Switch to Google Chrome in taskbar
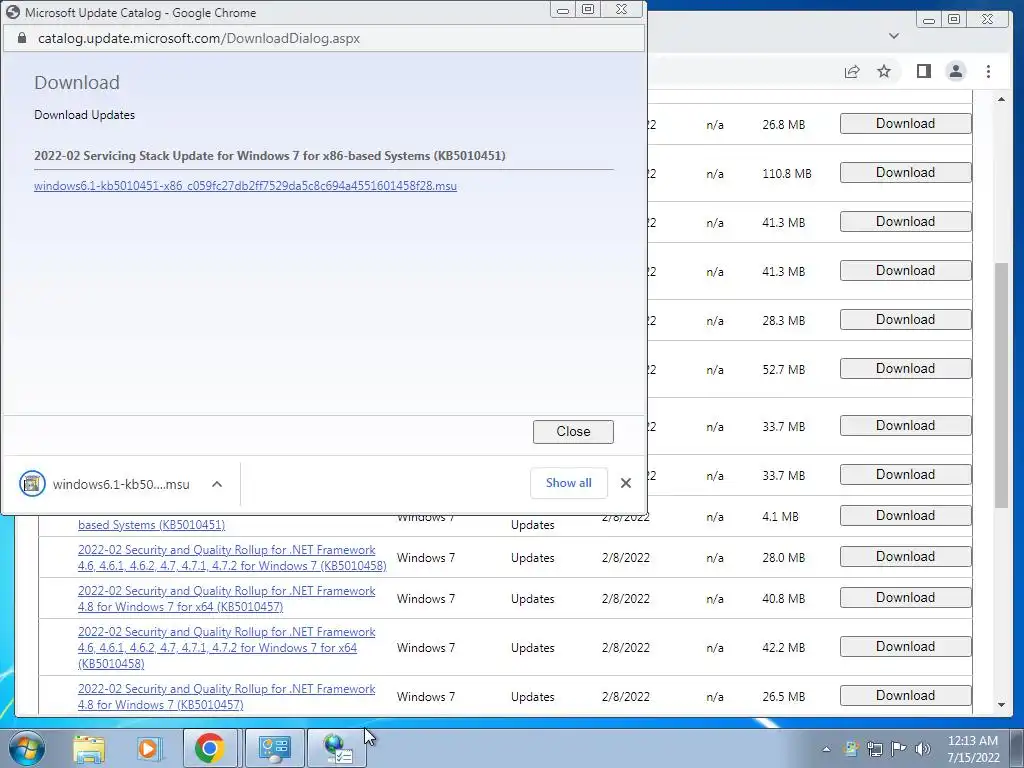This screenshot has height=768, width=1024. pyautogui.click(x=210, y=748)
